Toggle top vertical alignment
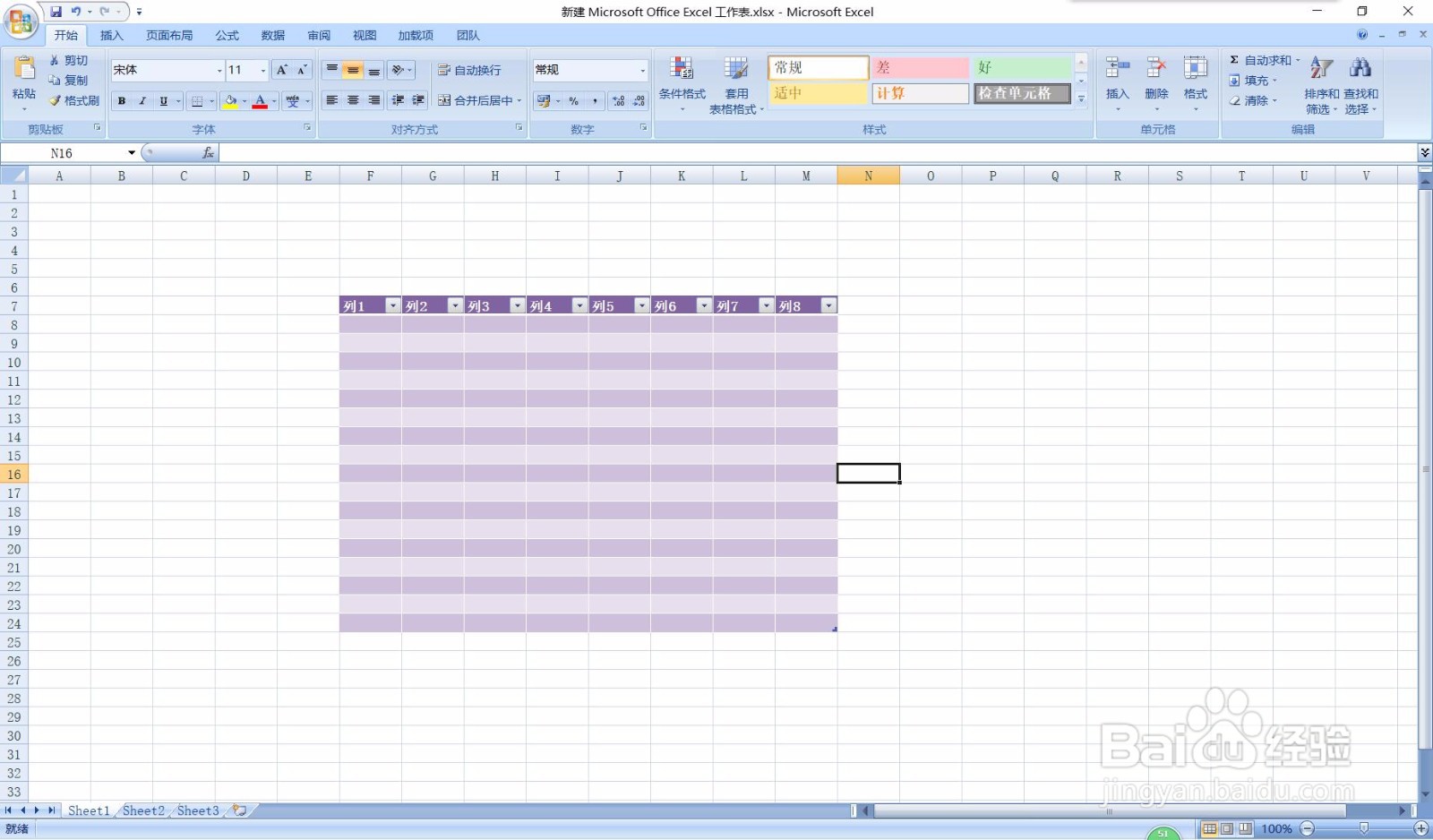This screenshot has width=1433, height=840. click(x=332, y=70)
